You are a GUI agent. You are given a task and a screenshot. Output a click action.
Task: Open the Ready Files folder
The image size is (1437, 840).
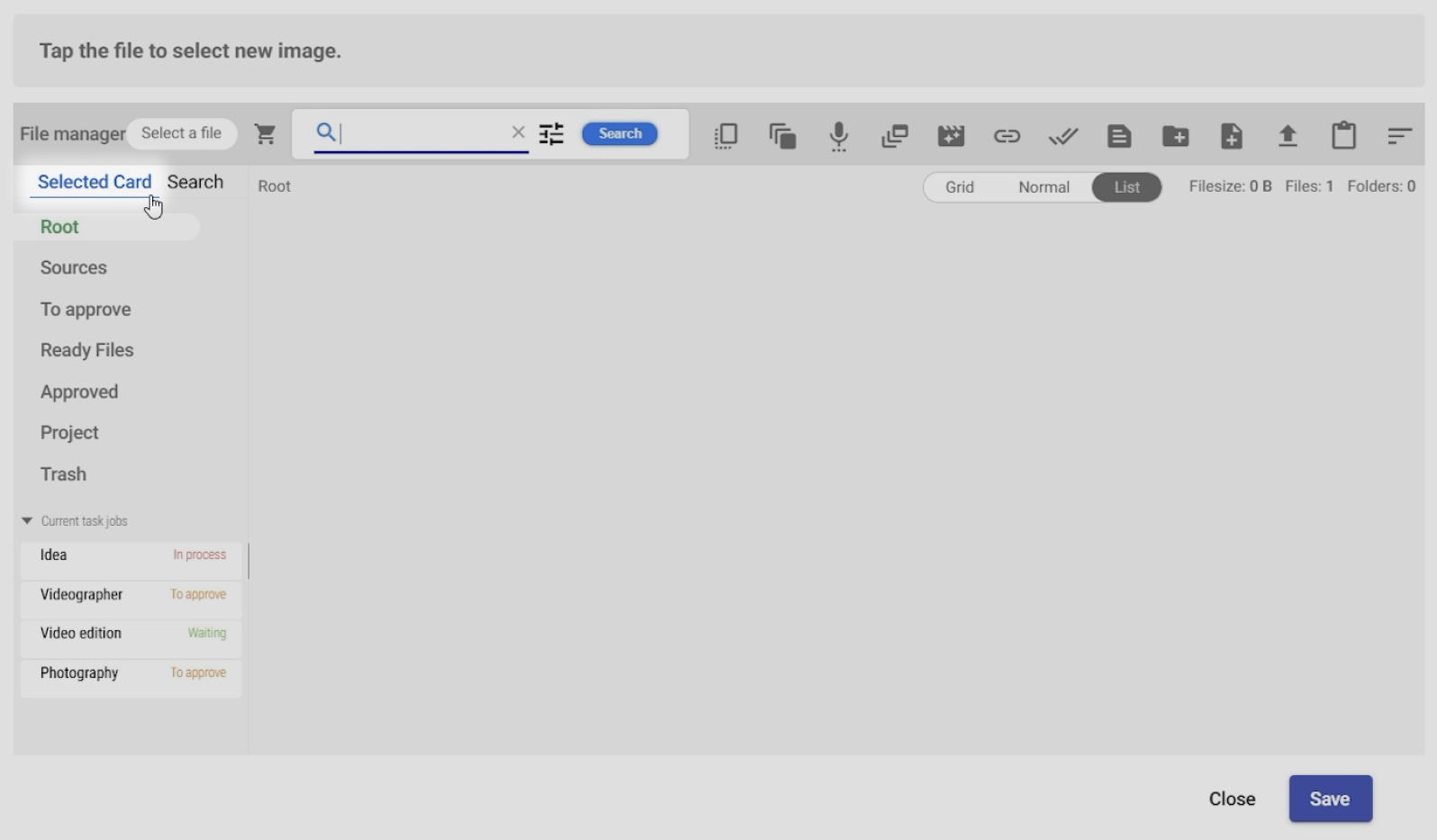click(x=86, y=350)
